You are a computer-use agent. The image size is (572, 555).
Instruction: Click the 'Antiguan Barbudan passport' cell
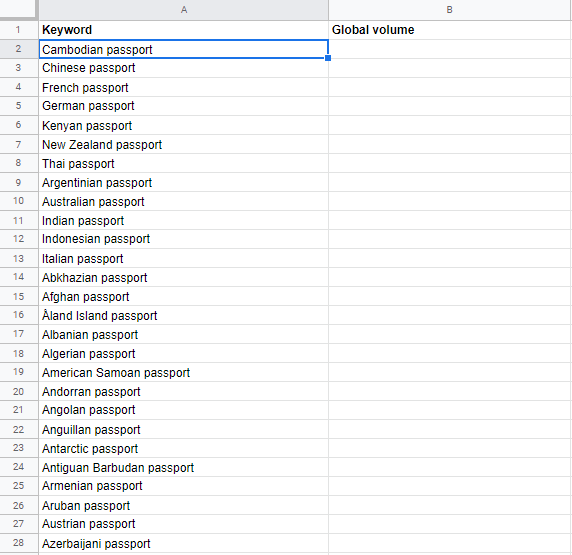coord(183,467)
